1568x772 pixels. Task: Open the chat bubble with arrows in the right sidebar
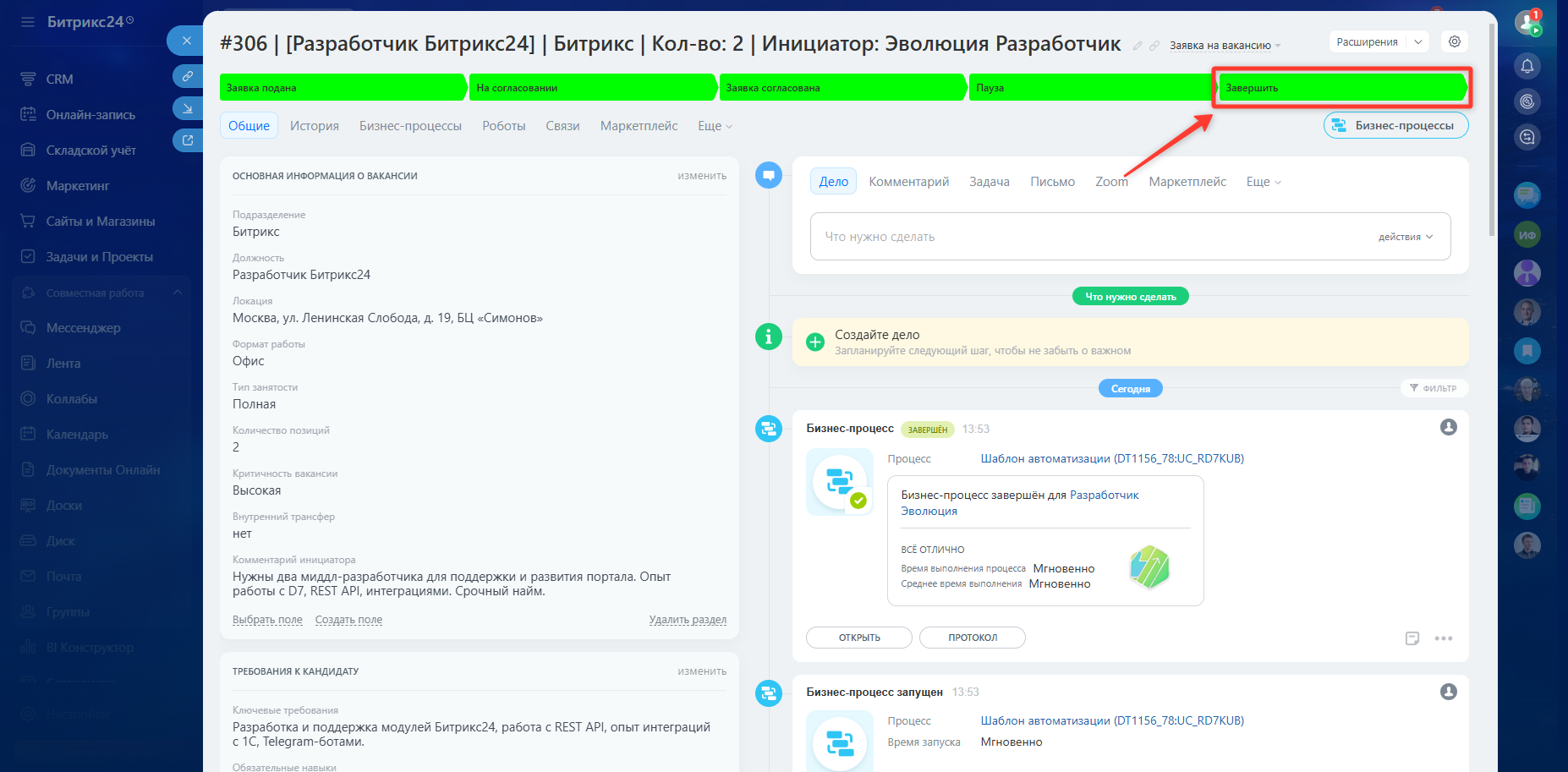click(1527, 137)
